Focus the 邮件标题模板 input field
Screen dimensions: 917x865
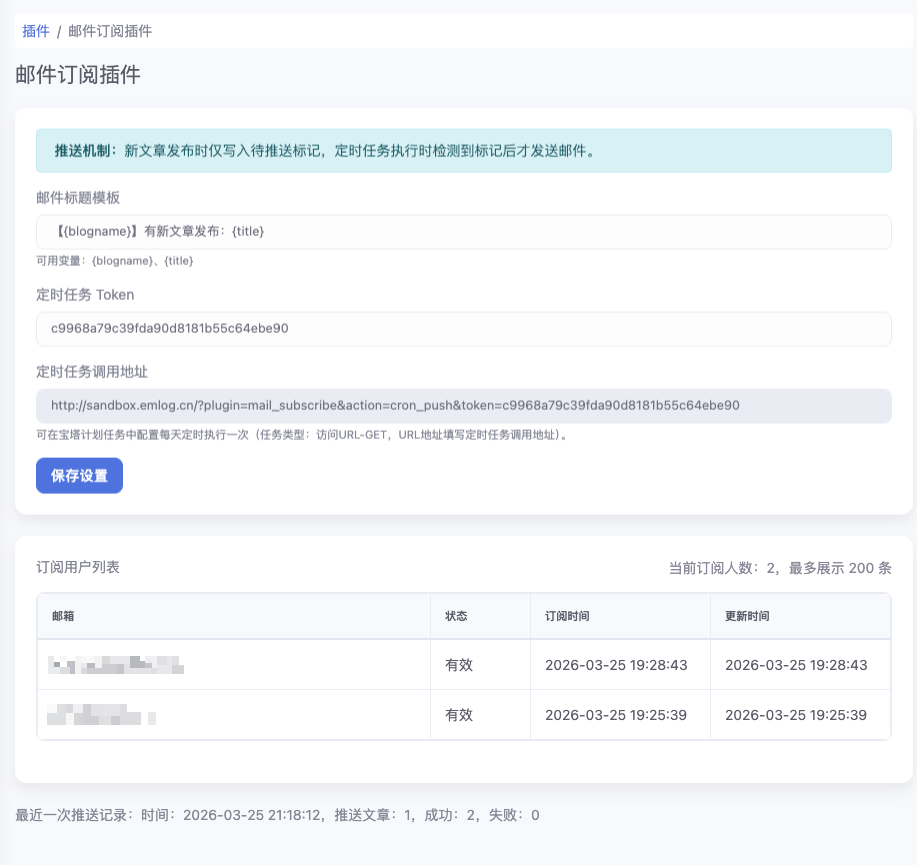[x=464, y=232]
